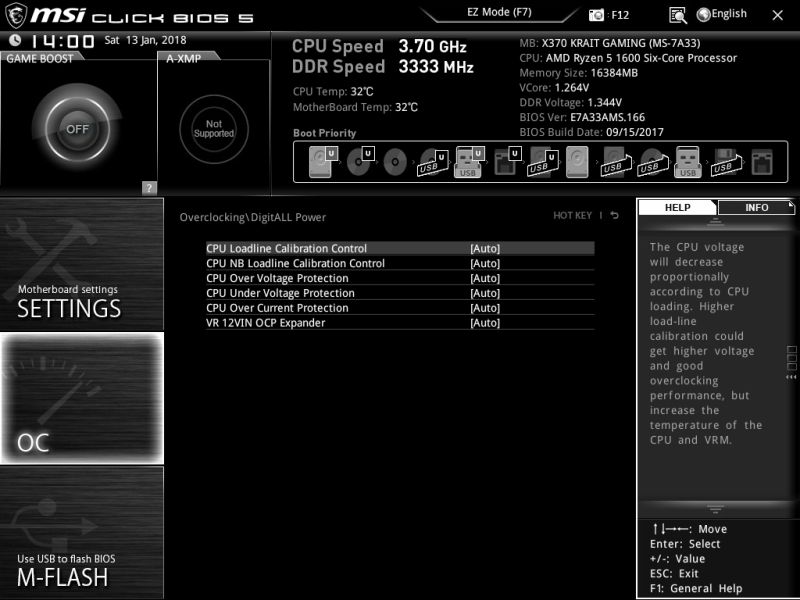Open CPU Under Voltage Protection [Auto] options
Screen dimensions: 800x600
[x=400, y=293]
